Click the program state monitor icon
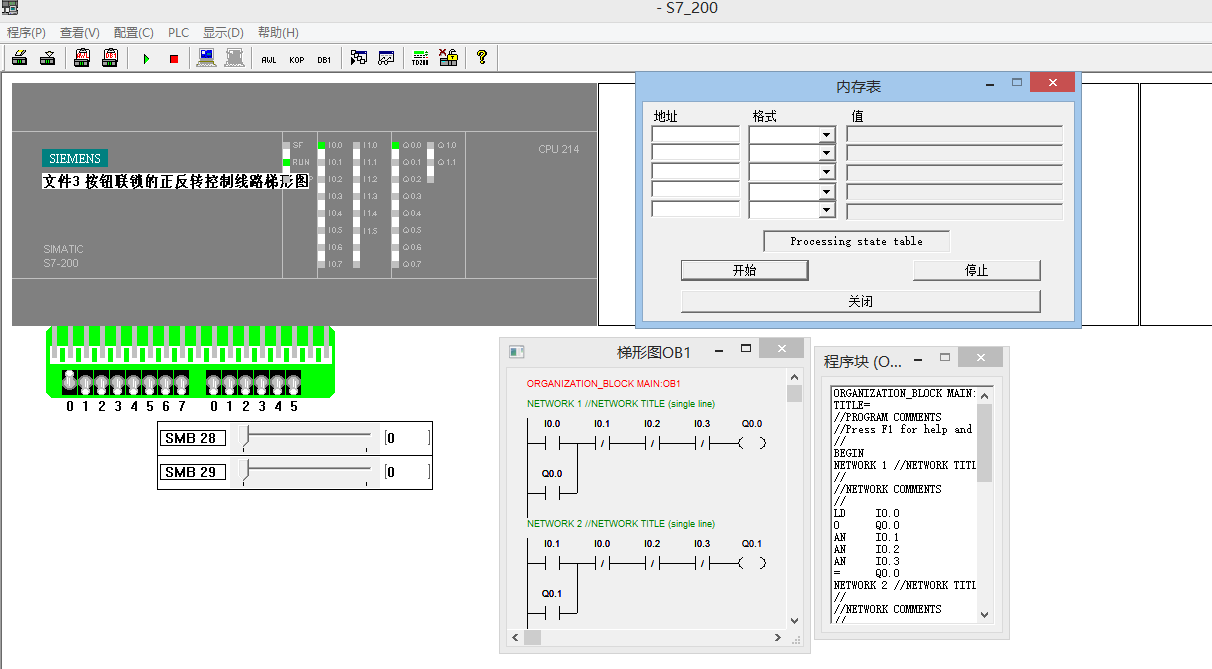 point(359,58)
